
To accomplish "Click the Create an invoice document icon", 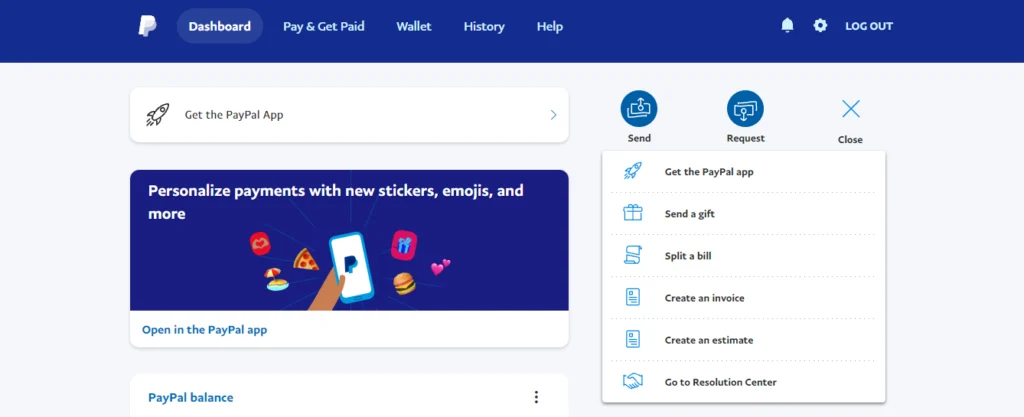I will coord(633,298).
